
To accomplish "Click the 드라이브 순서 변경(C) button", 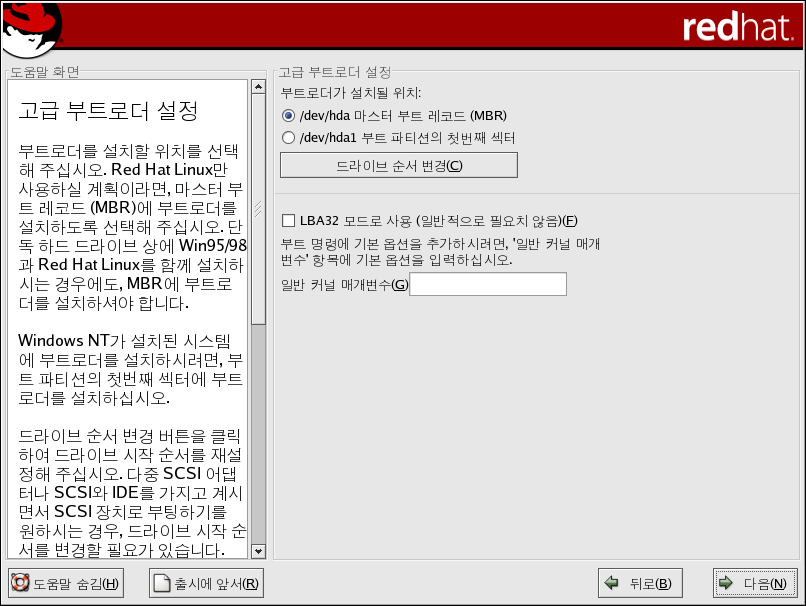I will 398,165.
